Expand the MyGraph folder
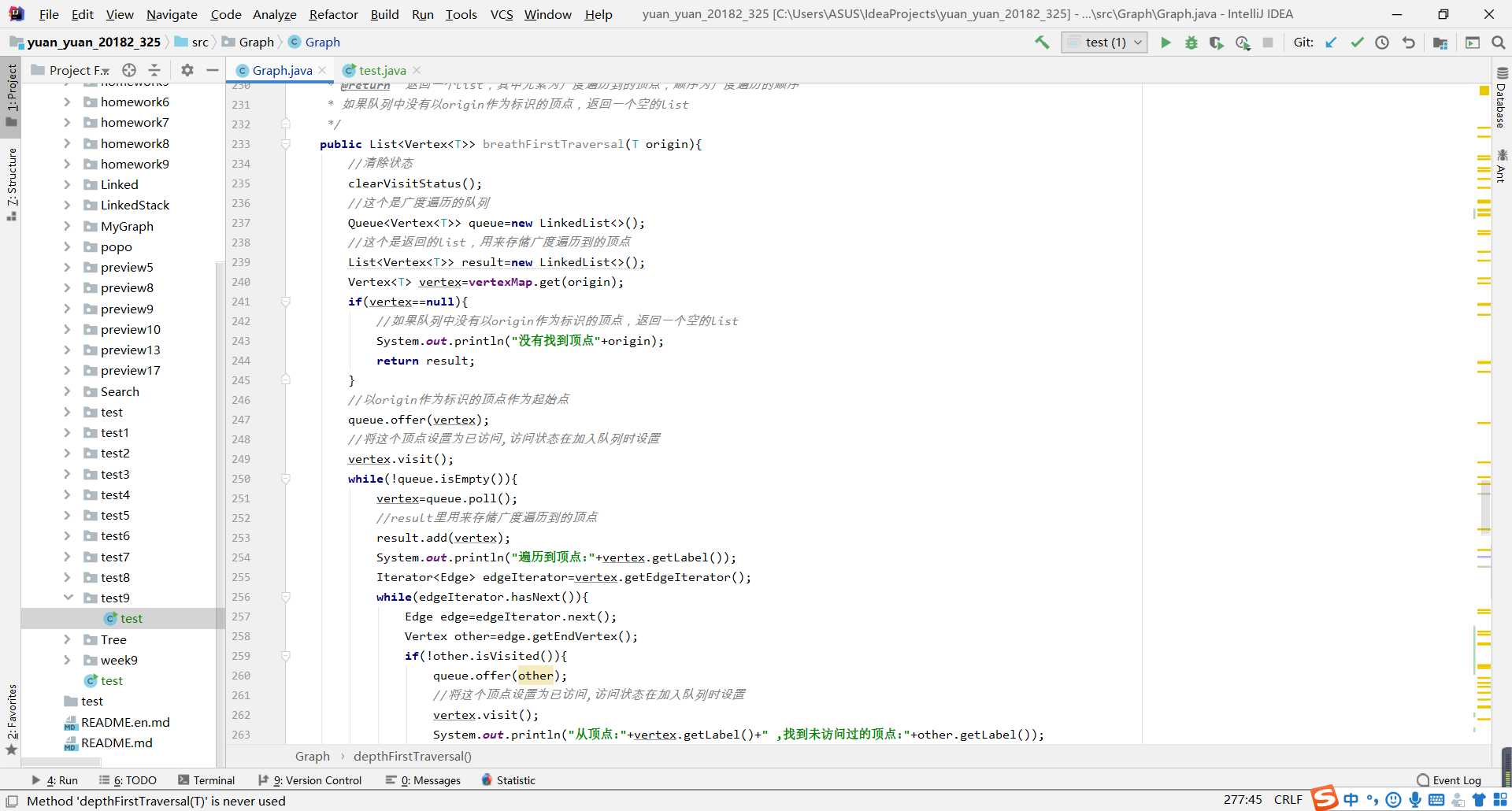 (67, 226)
